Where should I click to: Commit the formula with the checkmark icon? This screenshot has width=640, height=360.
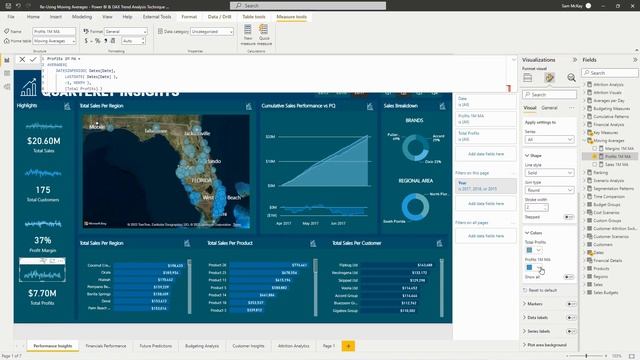[x=33, y=60]
